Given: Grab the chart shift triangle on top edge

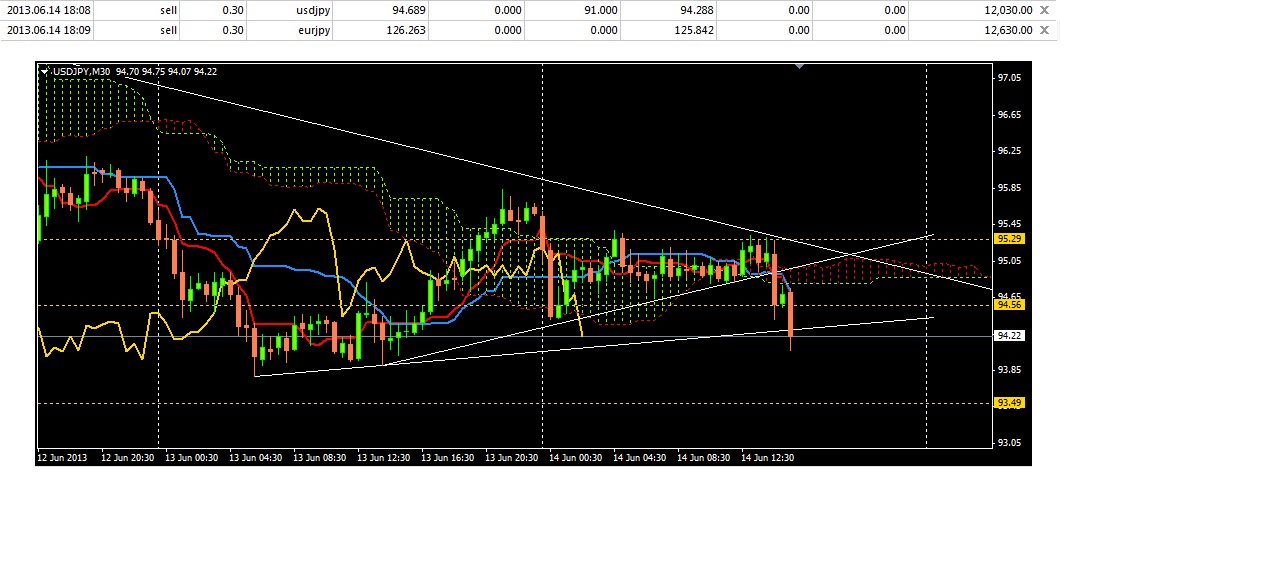Looking at the screenshot, I should pos(799,66).
